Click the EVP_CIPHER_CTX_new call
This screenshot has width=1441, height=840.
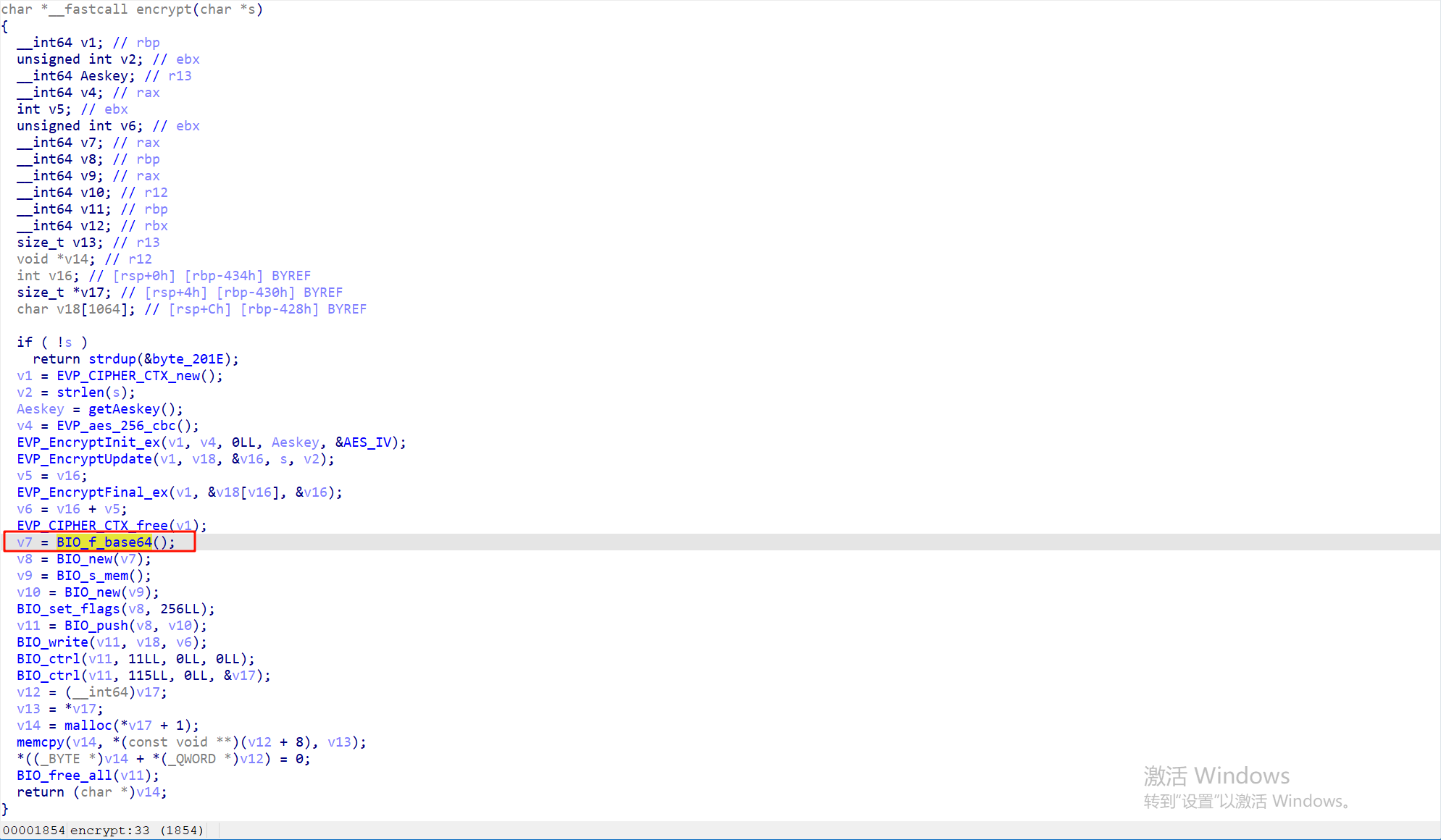pos(128,376)
